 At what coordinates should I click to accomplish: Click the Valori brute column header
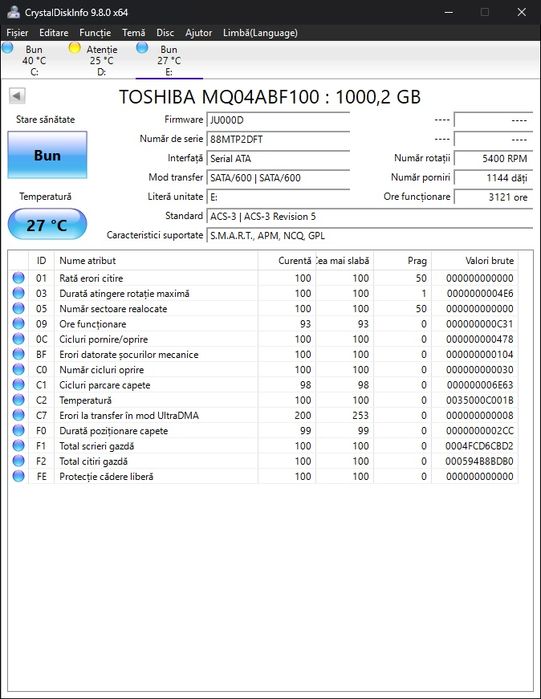(475, 261)
